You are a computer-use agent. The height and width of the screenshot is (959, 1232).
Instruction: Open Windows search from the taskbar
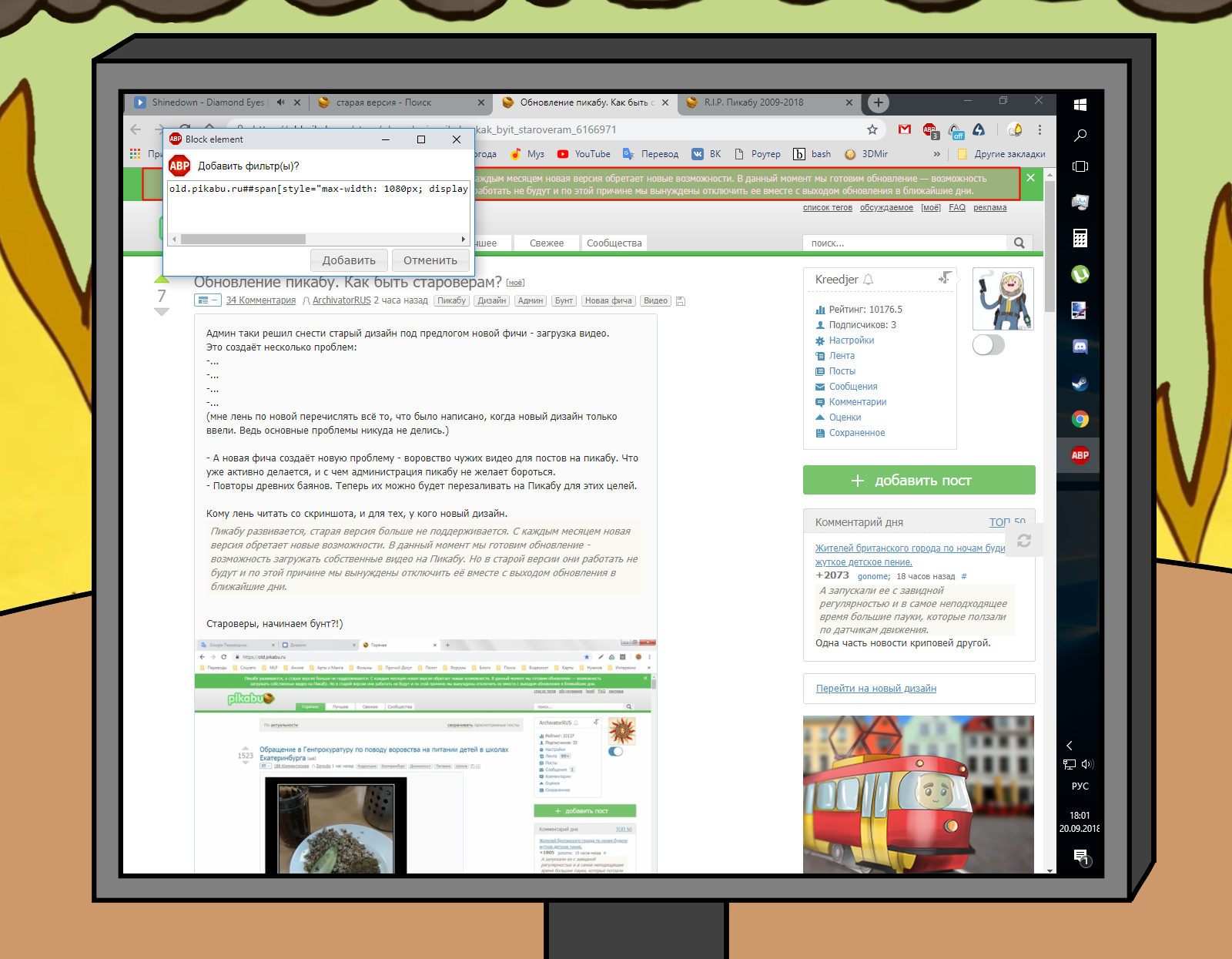[x=1080, y=136]
